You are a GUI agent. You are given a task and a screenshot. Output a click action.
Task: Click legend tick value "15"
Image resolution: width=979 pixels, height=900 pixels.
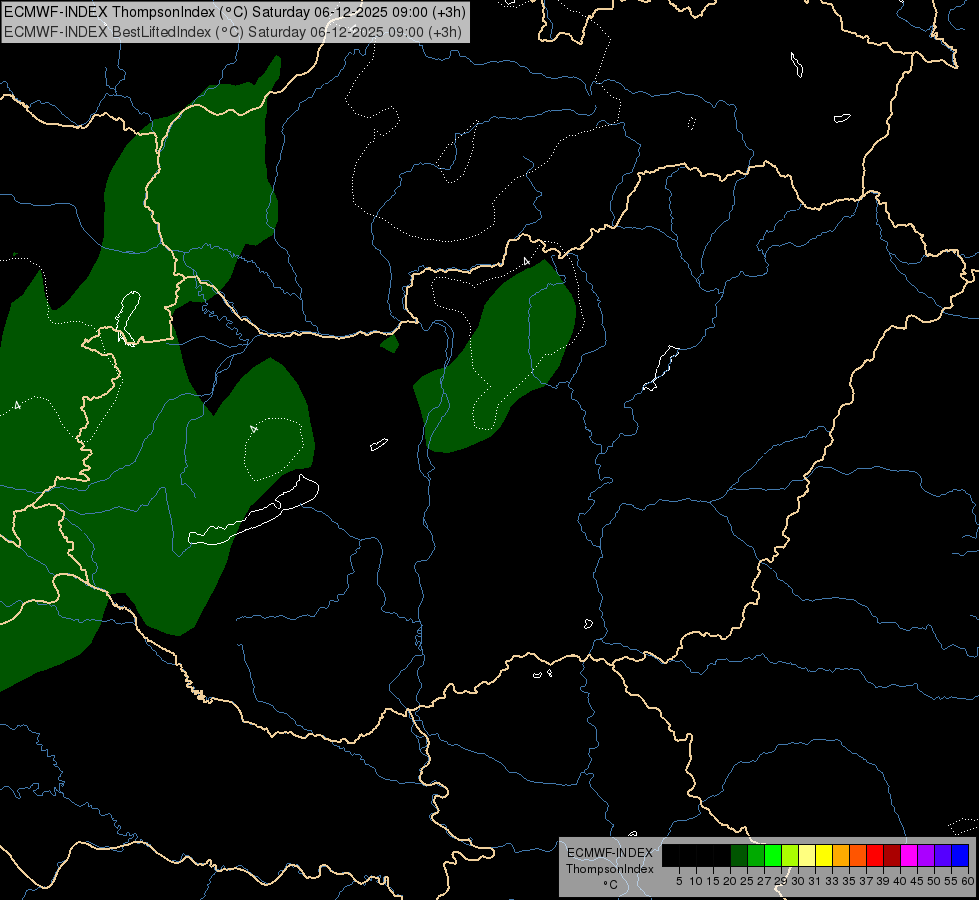click(x=713, y=881)
